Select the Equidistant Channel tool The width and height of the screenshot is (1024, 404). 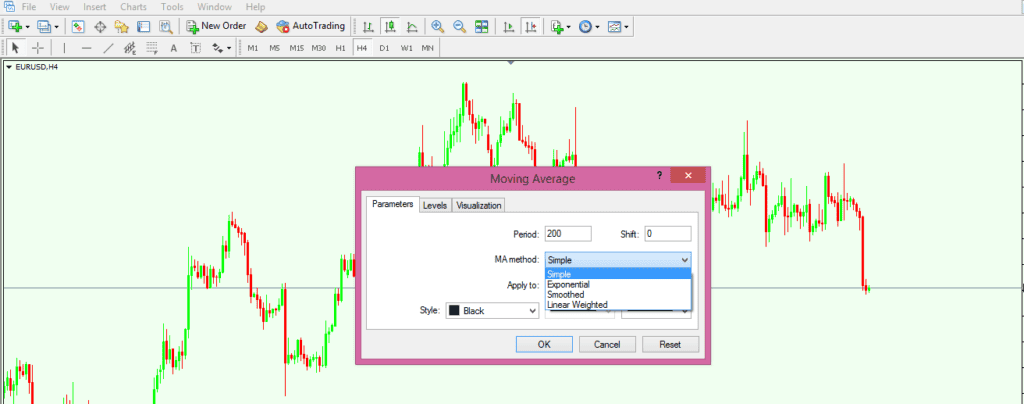pyautogui.click(x=130, y=48)
